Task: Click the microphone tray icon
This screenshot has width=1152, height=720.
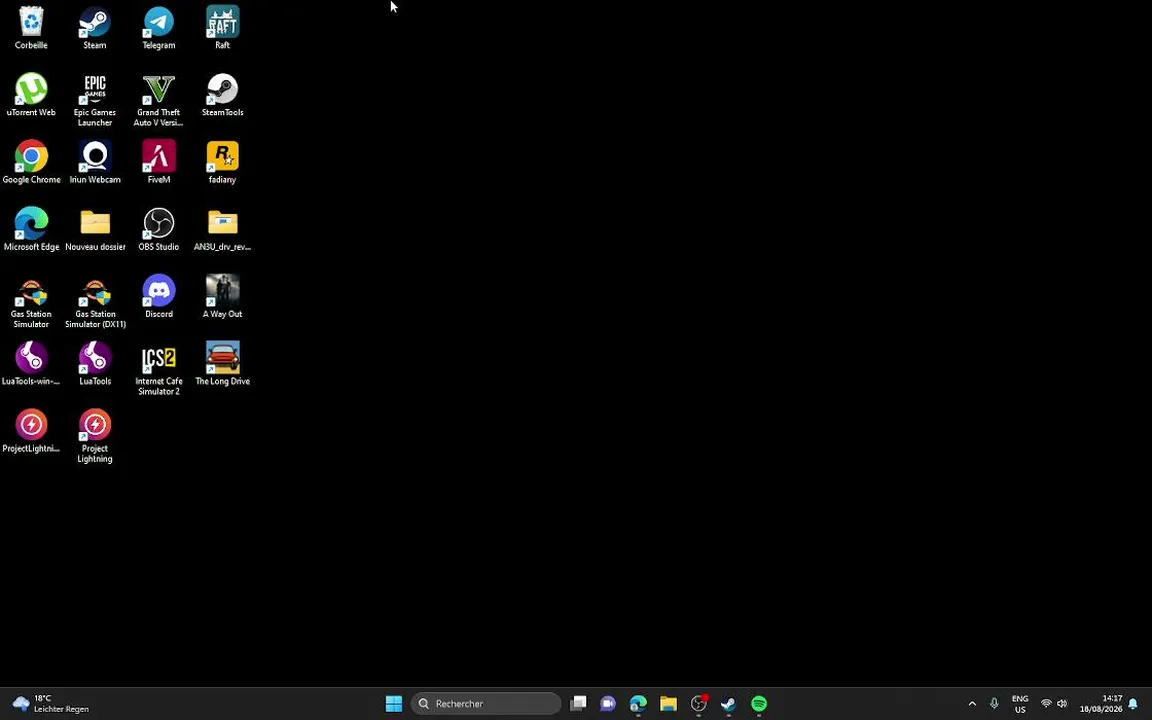Action: pos(994,704)
